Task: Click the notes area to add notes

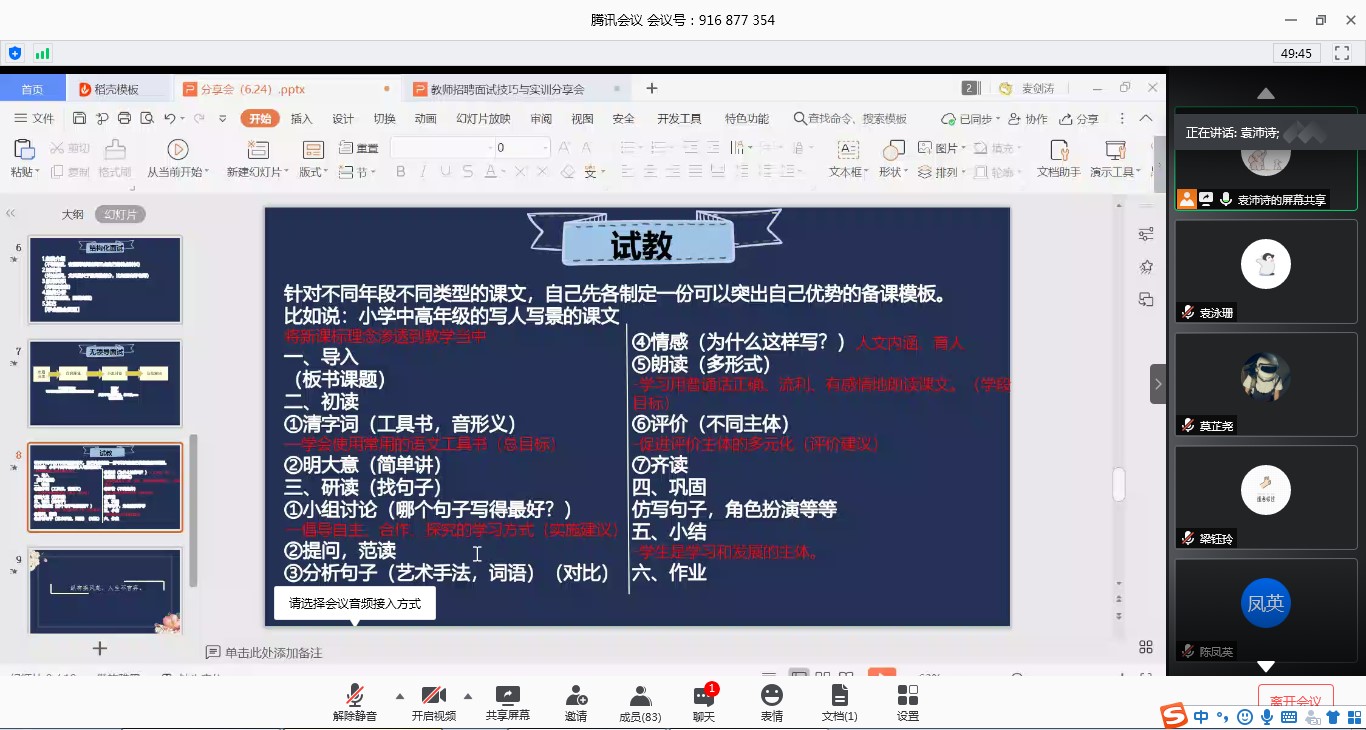Action: point(273,652)
